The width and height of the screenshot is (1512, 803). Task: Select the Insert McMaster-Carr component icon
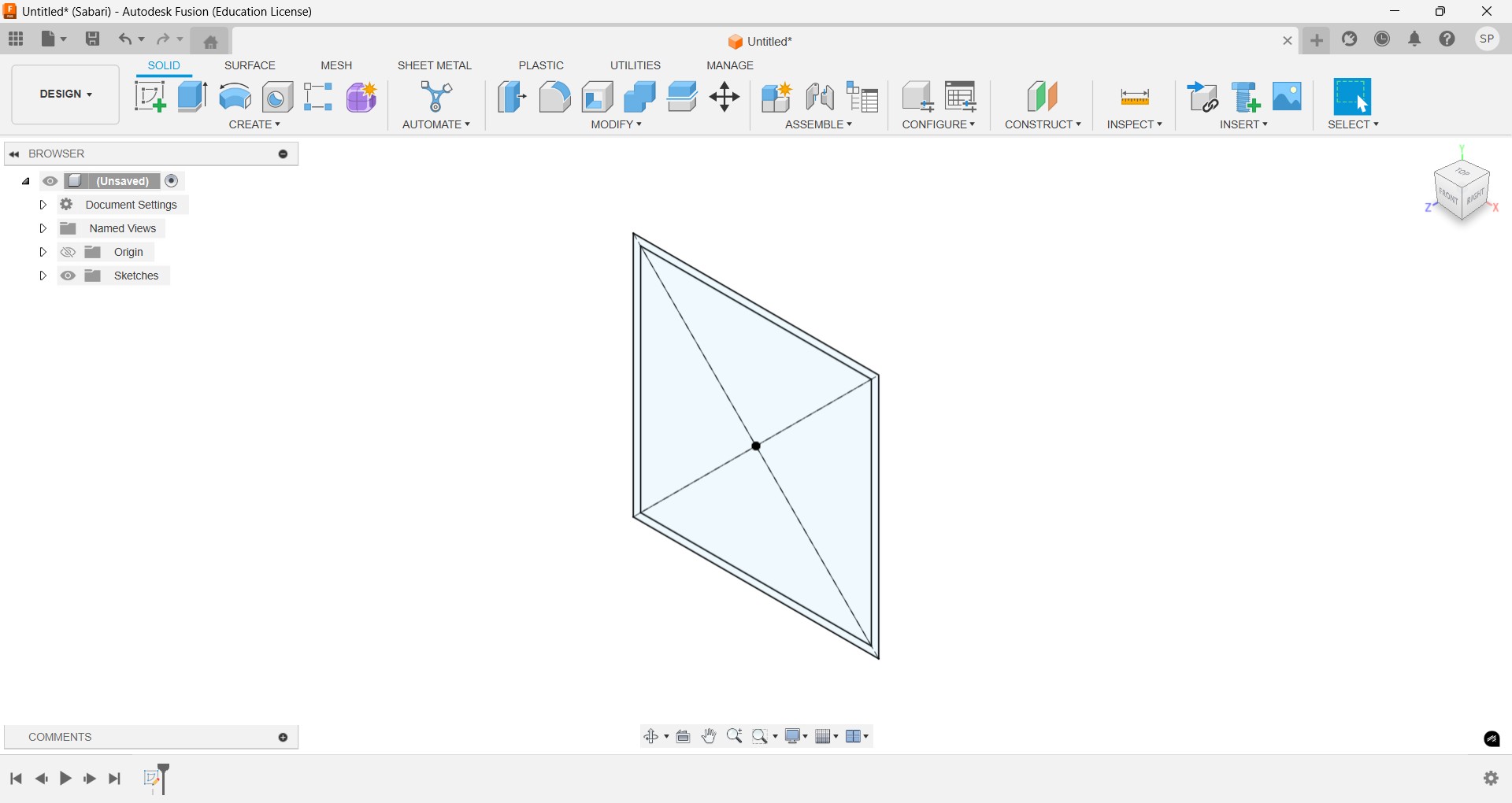pyautogui.click(x=1247, y=97)
